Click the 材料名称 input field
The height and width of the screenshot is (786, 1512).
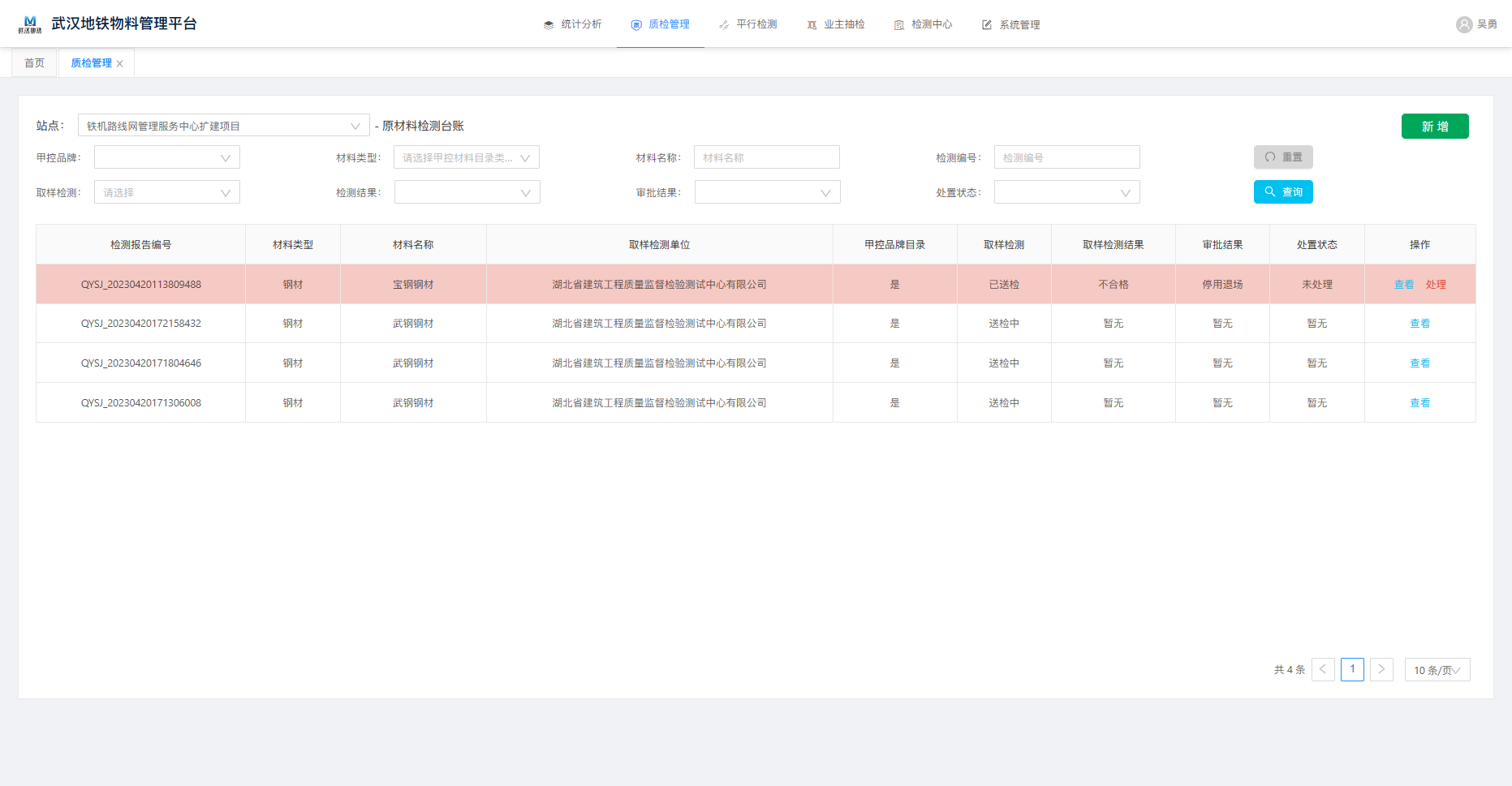(x=766, y=157)
